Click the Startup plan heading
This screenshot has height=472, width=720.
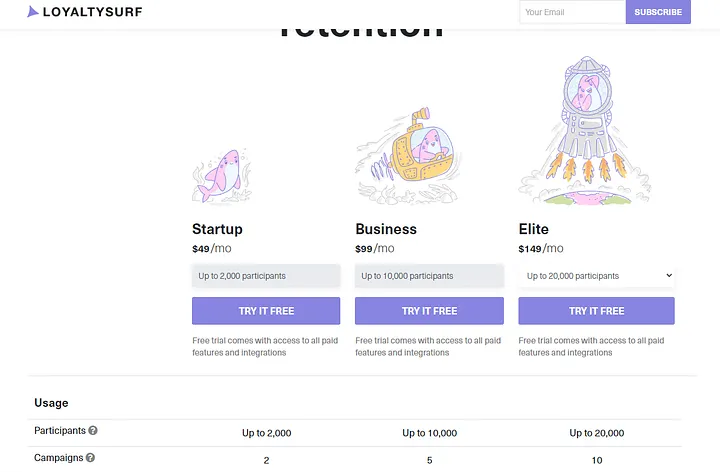pos(217,229)
